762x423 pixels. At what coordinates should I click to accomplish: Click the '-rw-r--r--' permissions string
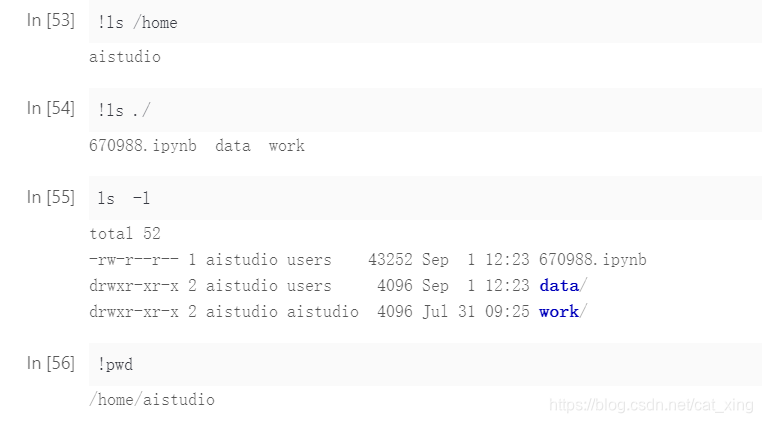[134, 260]
